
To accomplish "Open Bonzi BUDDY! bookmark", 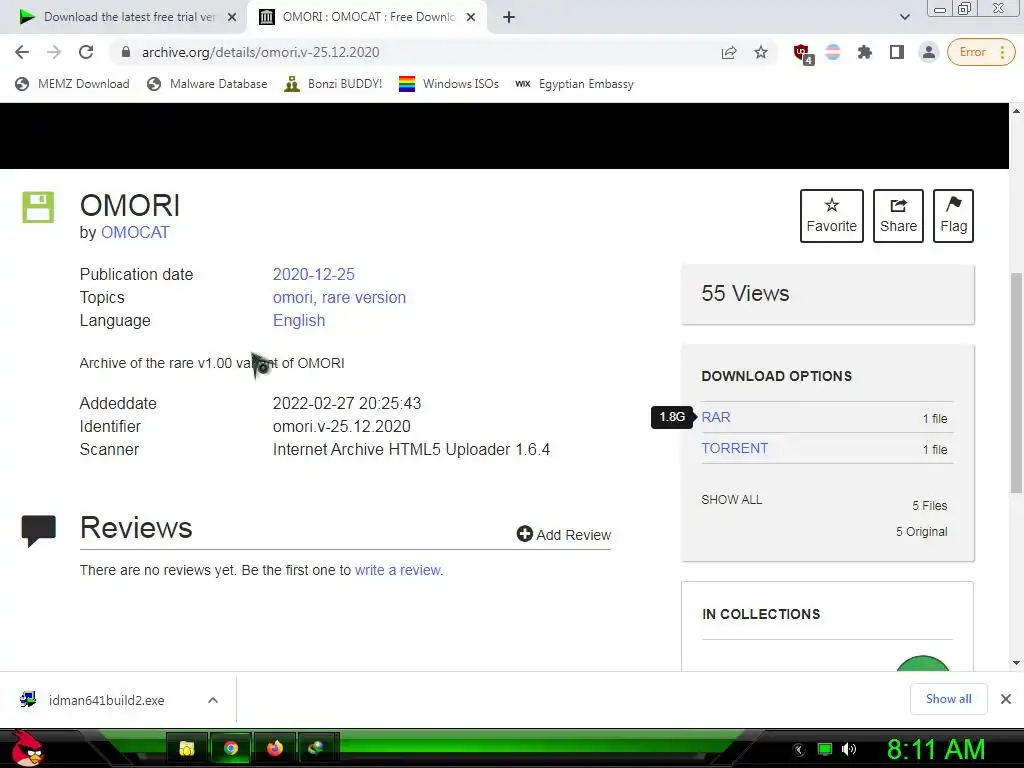I will point(333,84).
